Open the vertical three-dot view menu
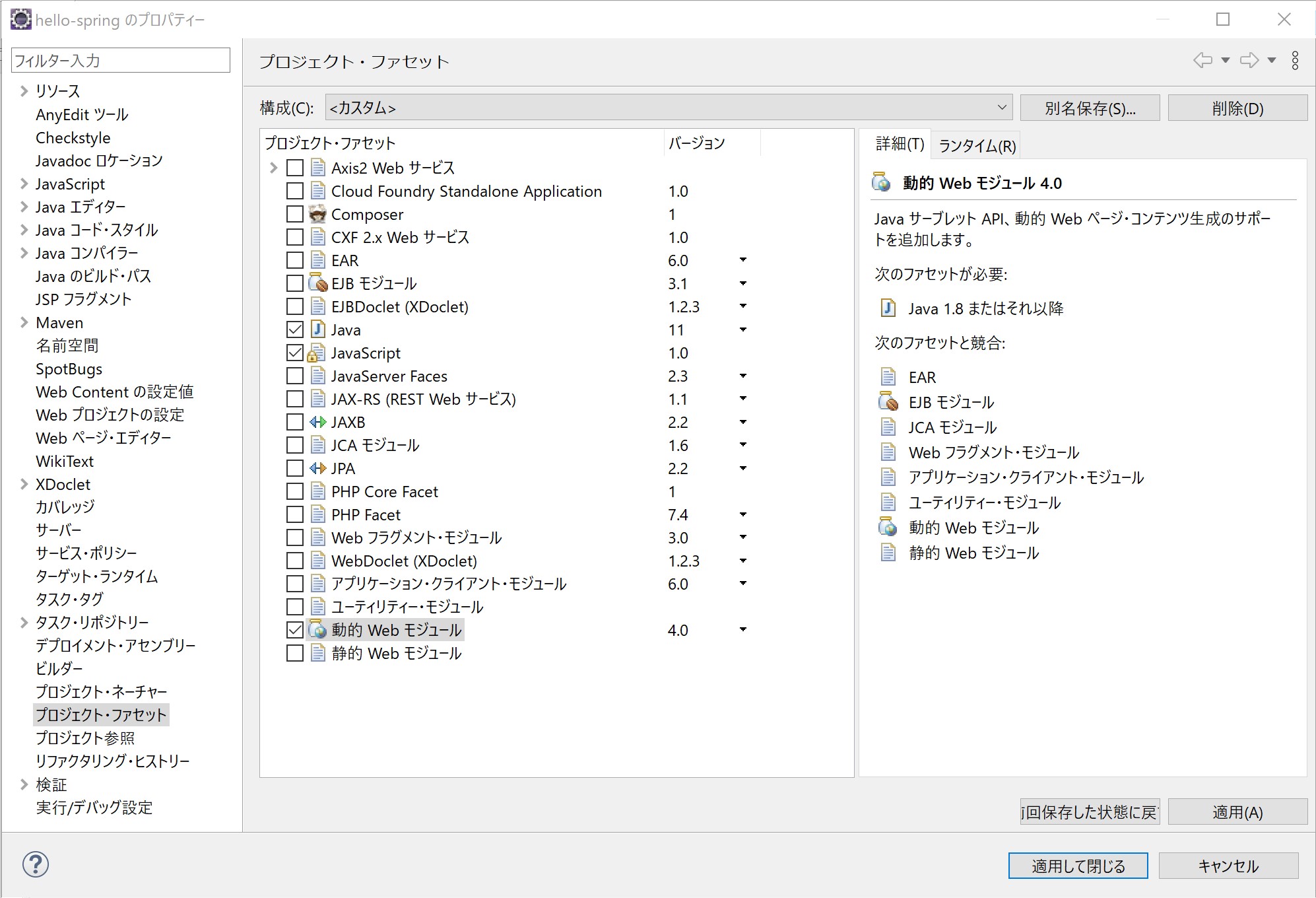The height and width of the screenshot is (898, 1316). pos(1295,61)
